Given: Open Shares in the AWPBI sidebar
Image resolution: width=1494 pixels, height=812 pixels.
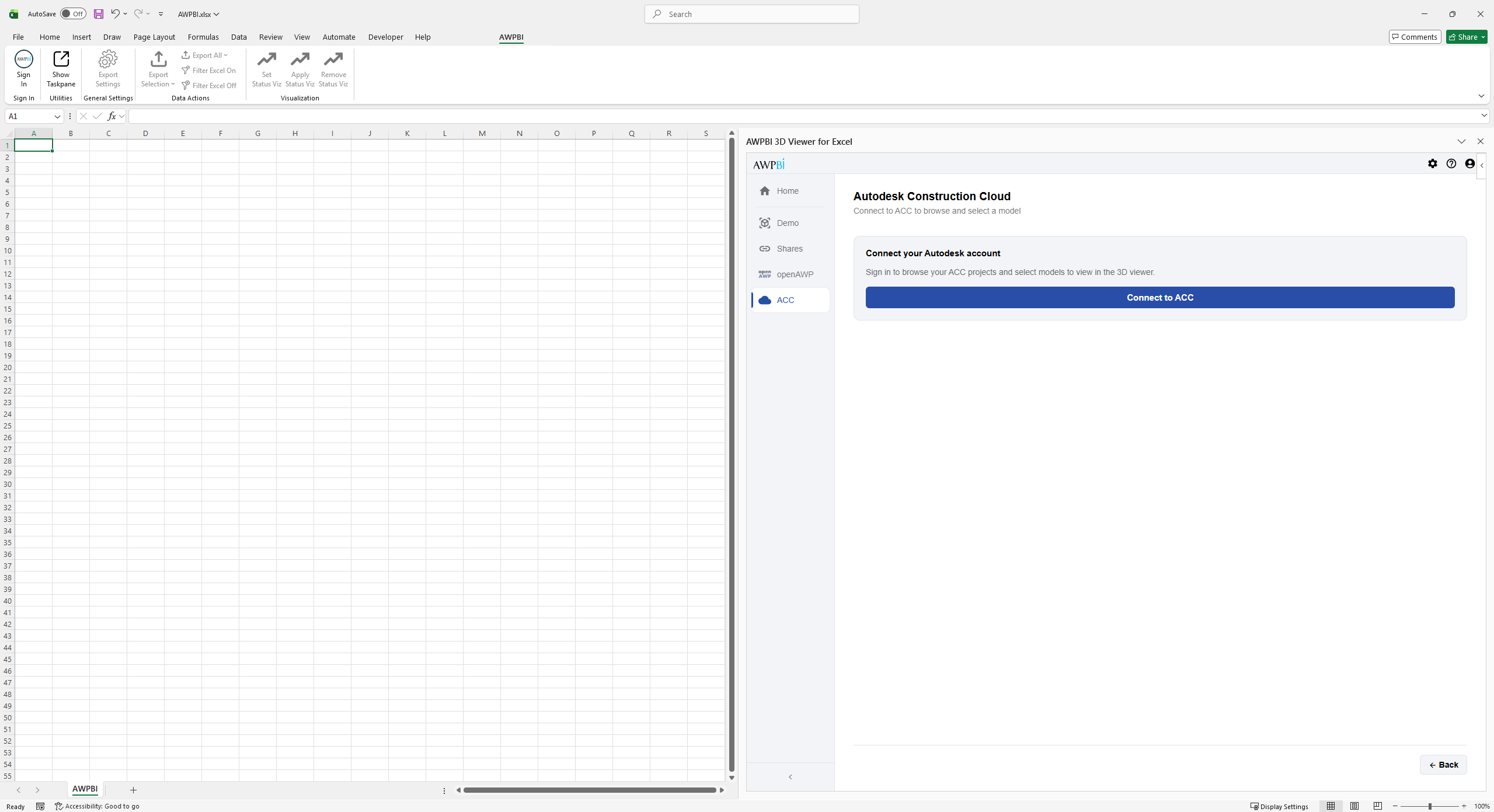Looking at the screenshot, I should pyautogui.click(x=790, y=249).
